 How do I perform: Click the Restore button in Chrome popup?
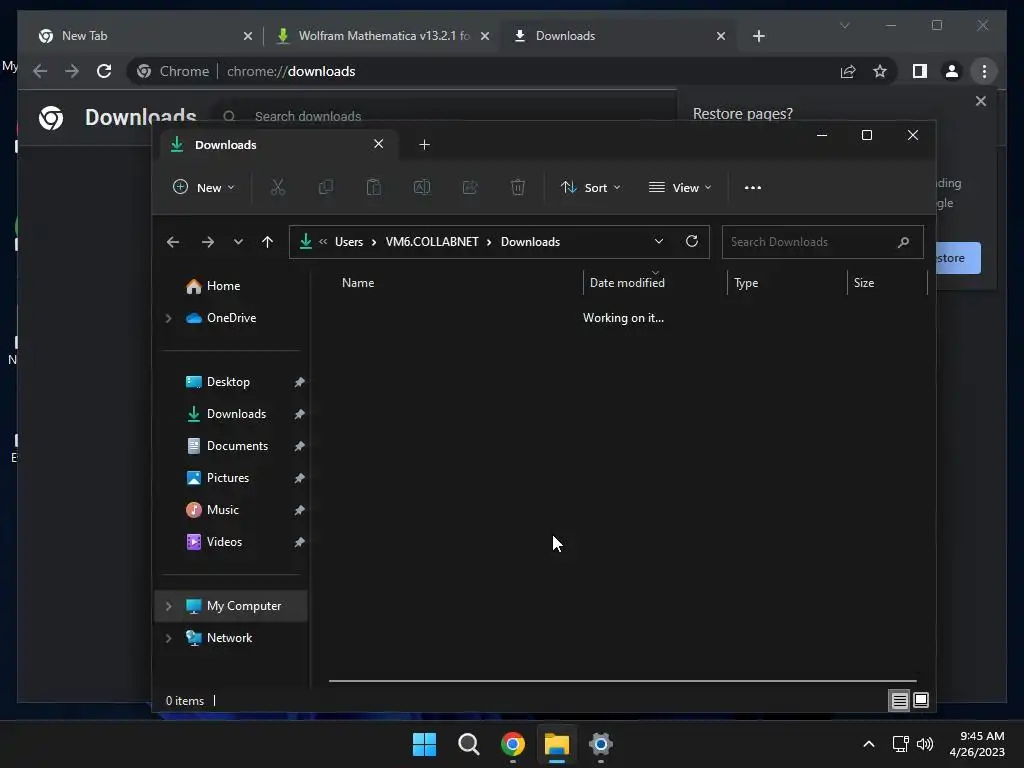pyautogui.click(x=958, y=258)
